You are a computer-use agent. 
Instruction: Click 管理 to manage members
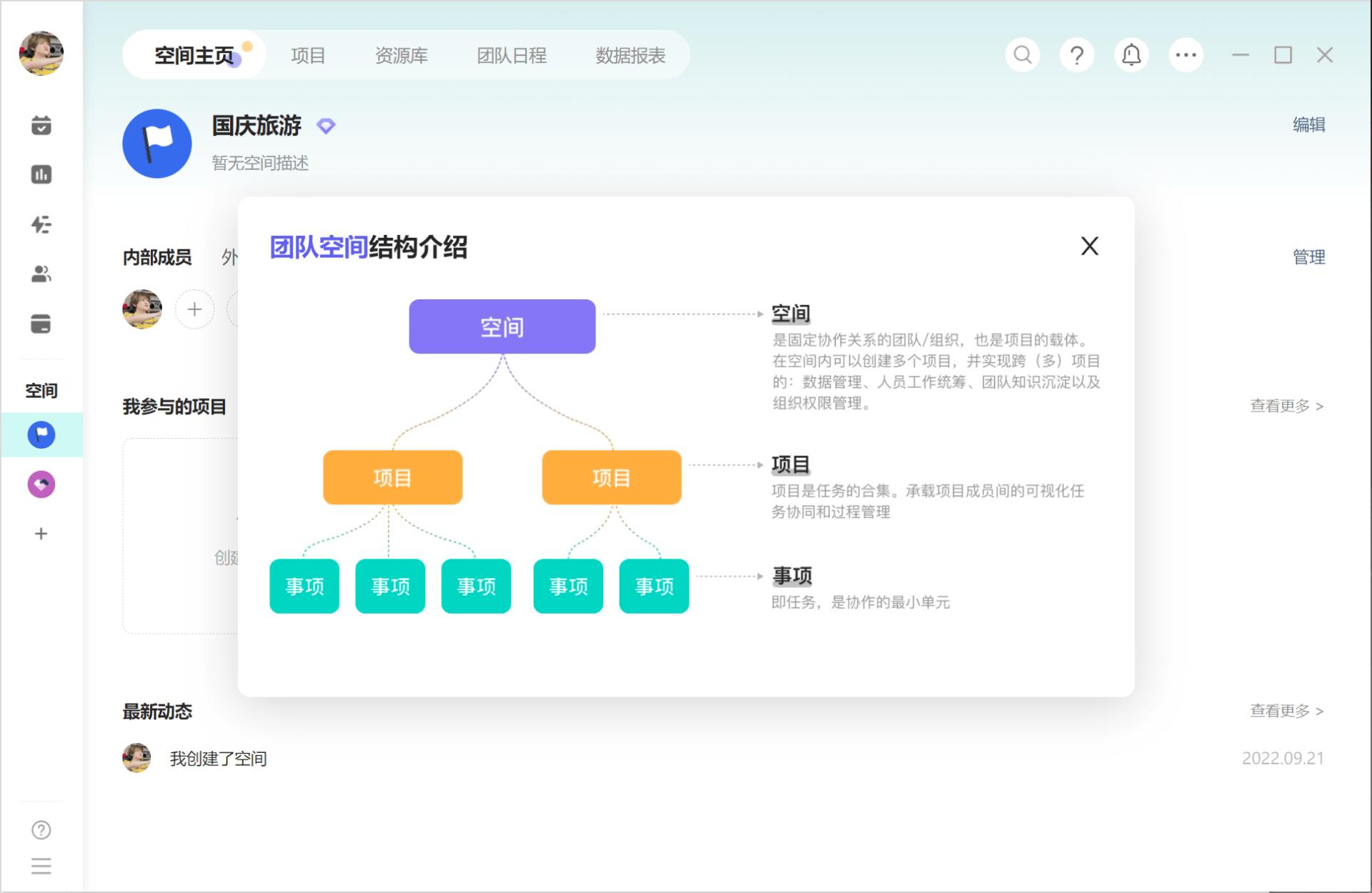click(x=1308, y=257)
